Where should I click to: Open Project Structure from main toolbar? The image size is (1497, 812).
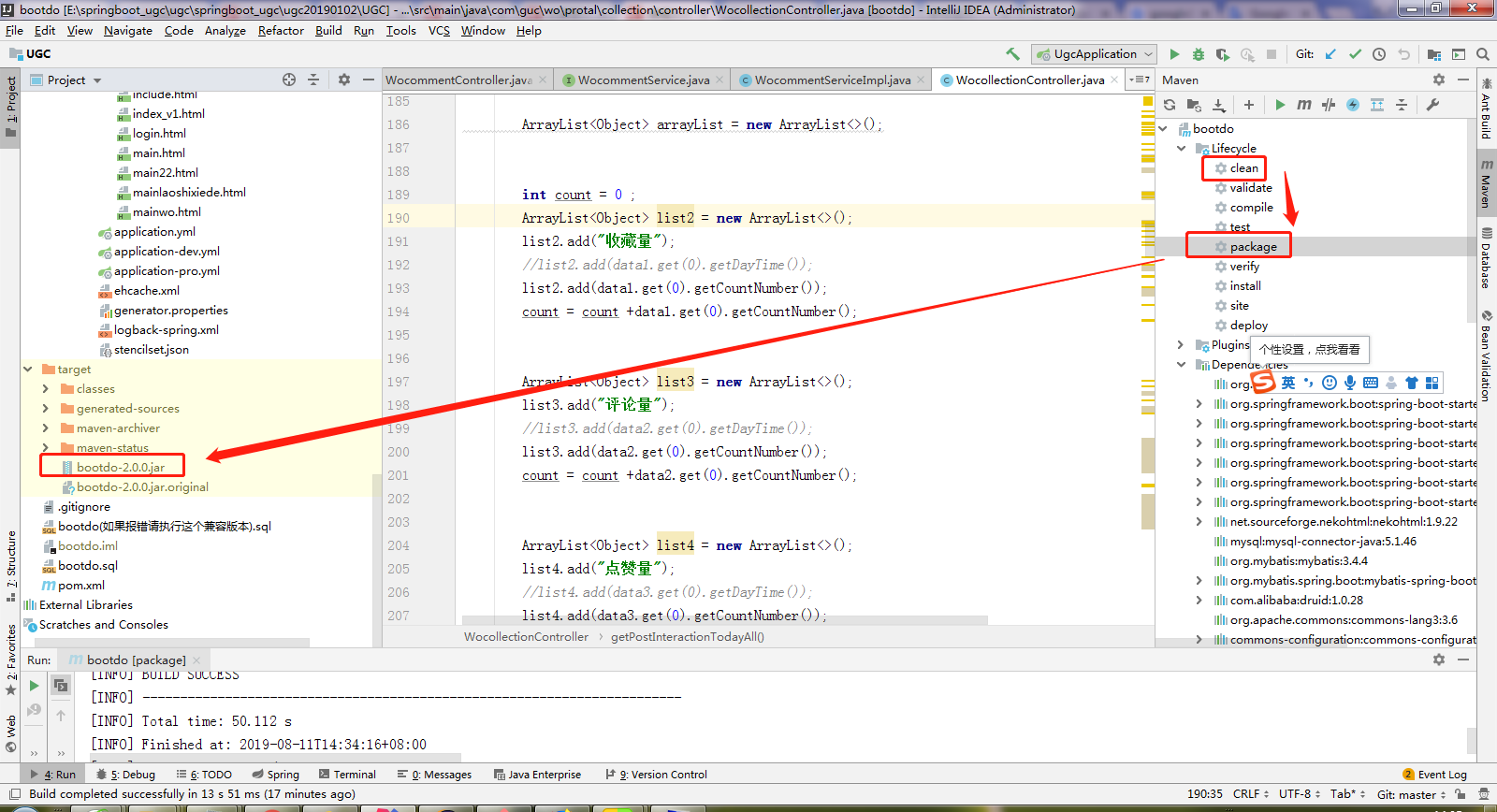coord(1435,54)
